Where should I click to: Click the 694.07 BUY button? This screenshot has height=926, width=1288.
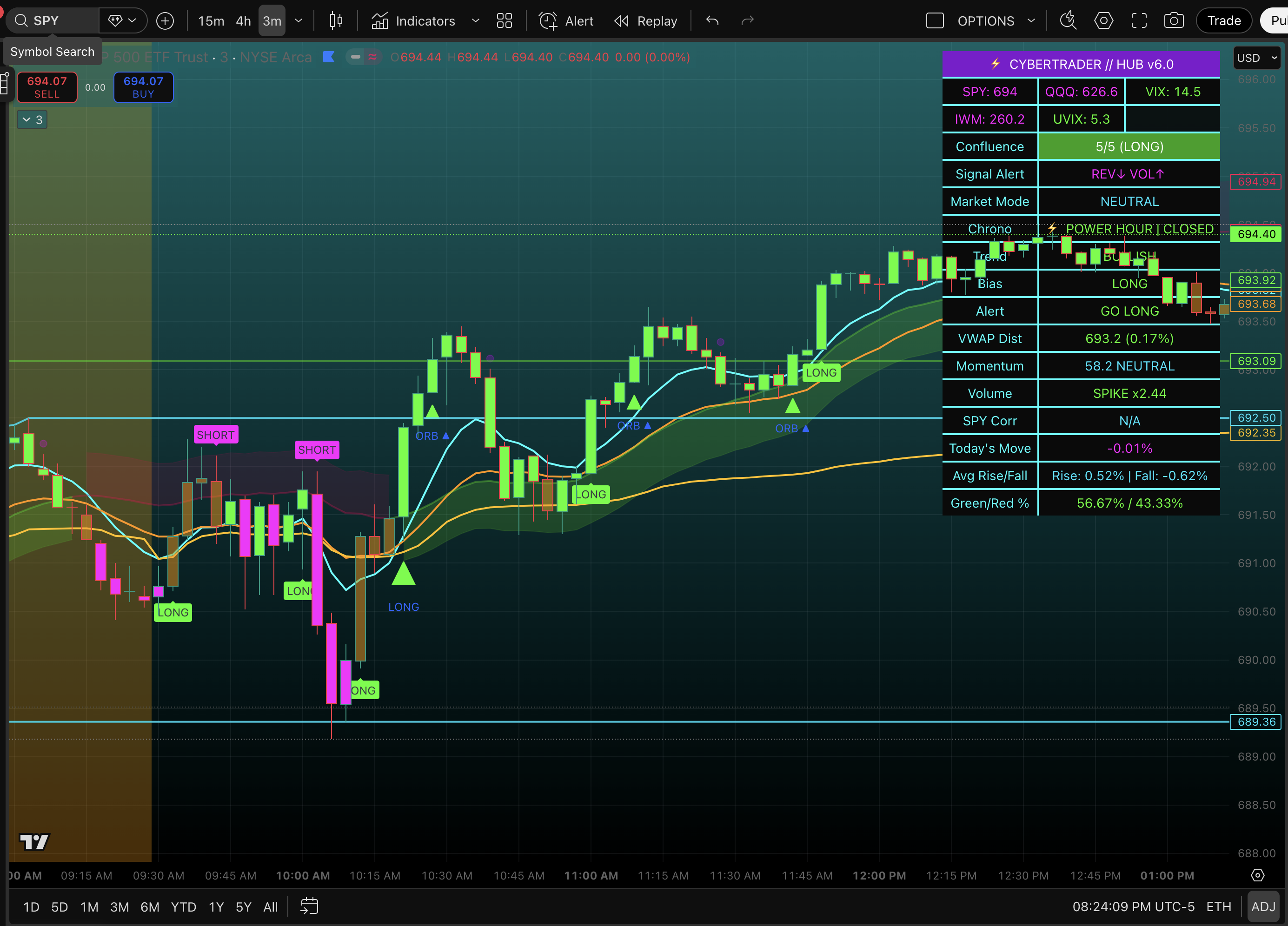pos(143,87)
